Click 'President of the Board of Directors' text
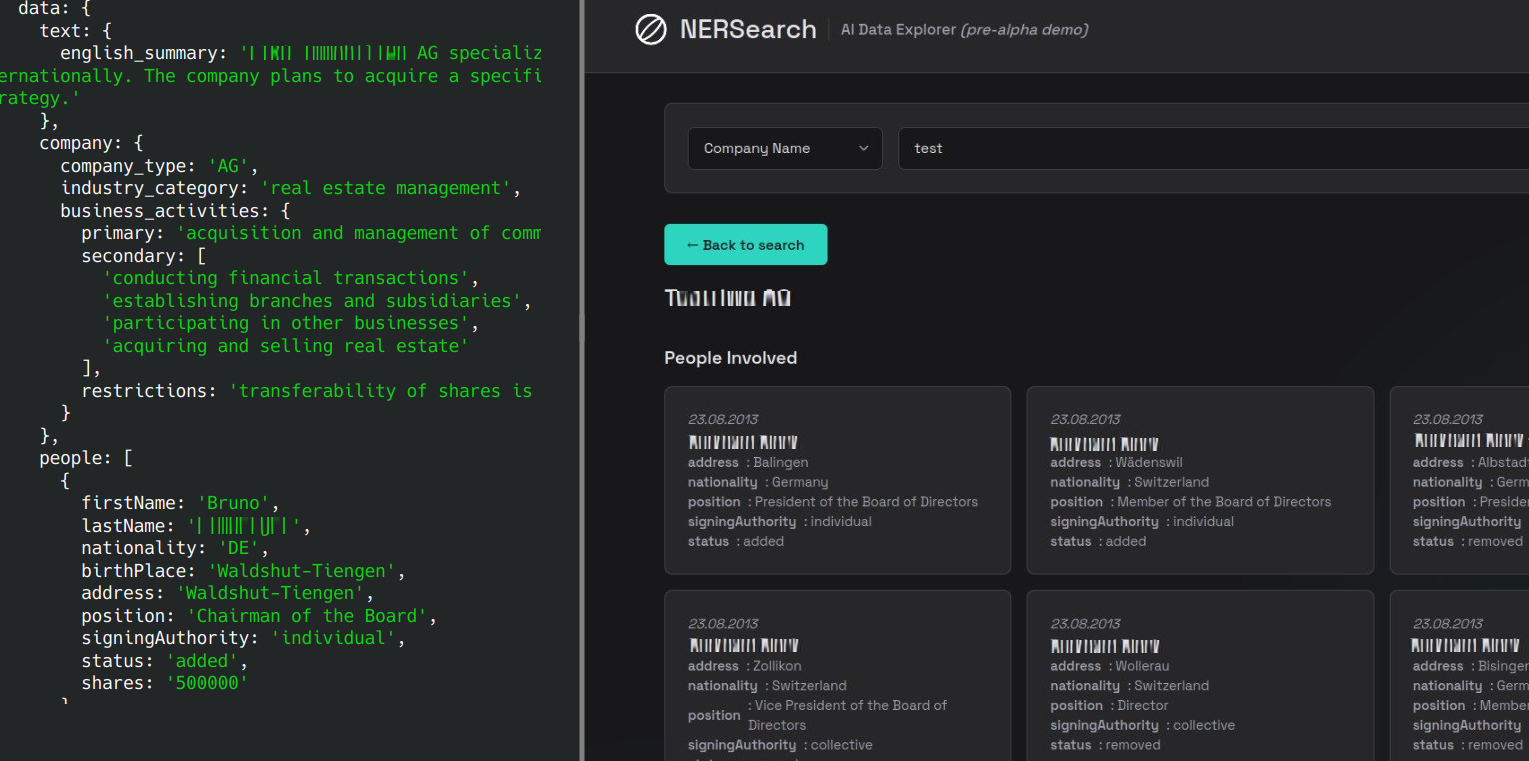Viewport: 1529px width, 761px height. (866, 502)
